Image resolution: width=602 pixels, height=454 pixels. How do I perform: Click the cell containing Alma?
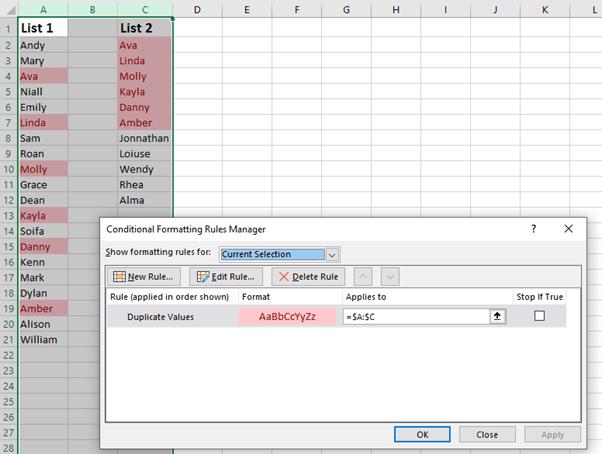coord(145,200)
